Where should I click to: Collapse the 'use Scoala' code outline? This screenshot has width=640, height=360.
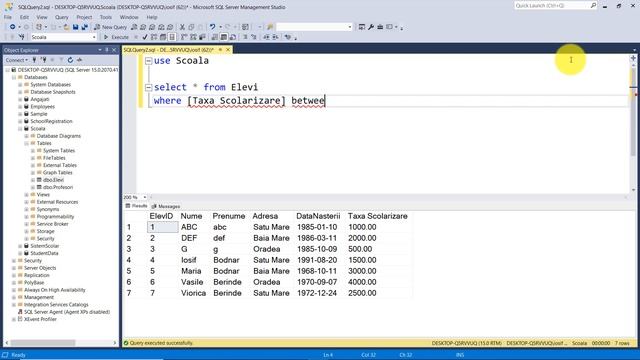tap(149, 61)
